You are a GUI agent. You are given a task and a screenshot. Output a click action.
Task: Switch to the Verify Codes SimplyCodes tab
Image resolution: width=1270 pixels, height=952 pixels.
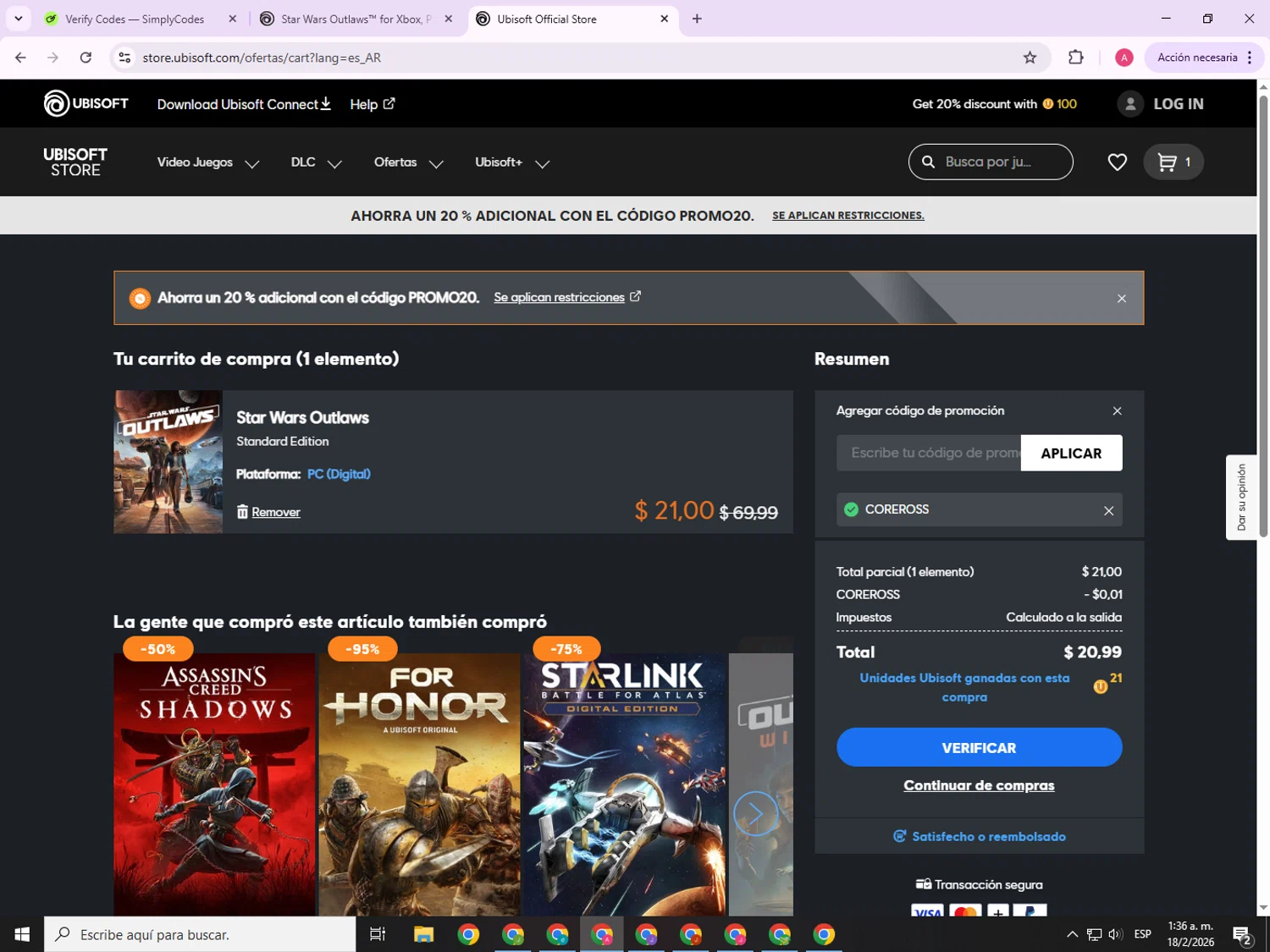135,19
